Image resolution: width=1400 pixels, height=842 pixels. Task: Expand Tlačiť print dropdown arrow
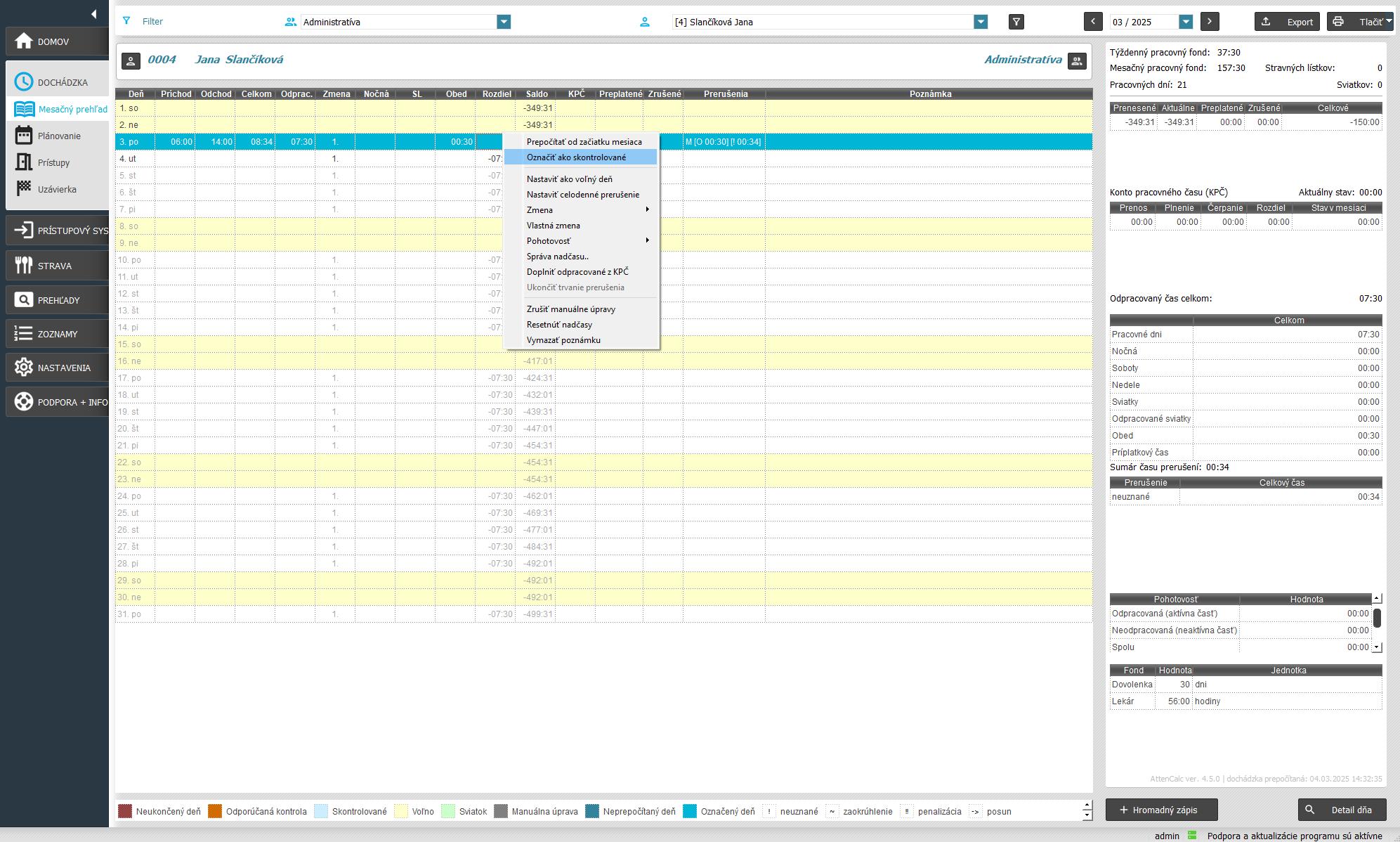coord(1389,22)
